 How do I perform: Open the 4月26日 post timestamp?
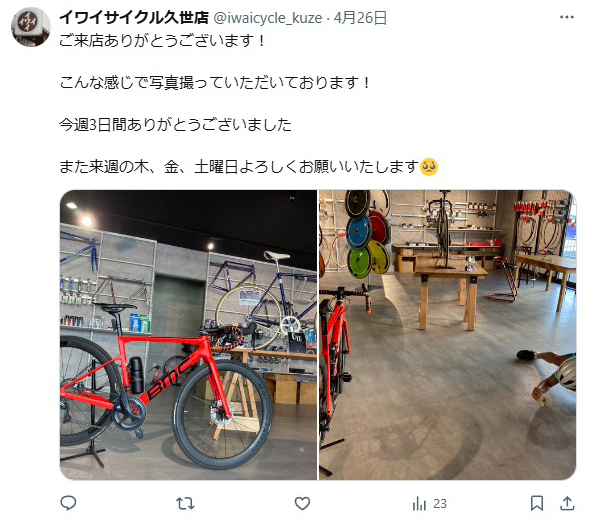click(x=360, y=18)
